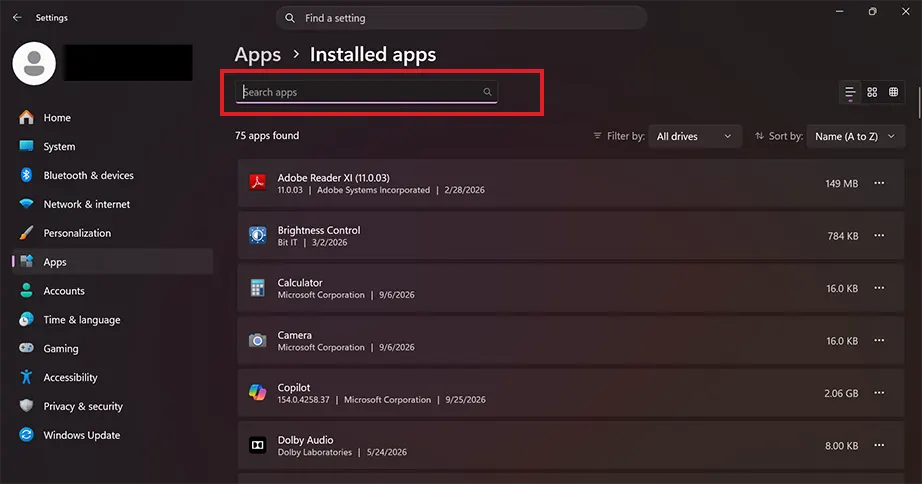The width and height of the screenshot is (922, 484).
Task: Click the Dolby Audio app icon
Action: point(258,445)
